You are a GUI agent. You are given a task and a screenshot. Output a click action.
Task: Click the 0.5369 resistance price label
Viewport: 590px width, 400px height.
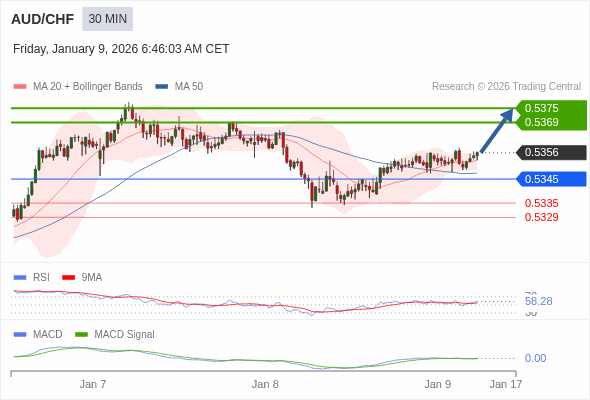[x=541, y=122]
